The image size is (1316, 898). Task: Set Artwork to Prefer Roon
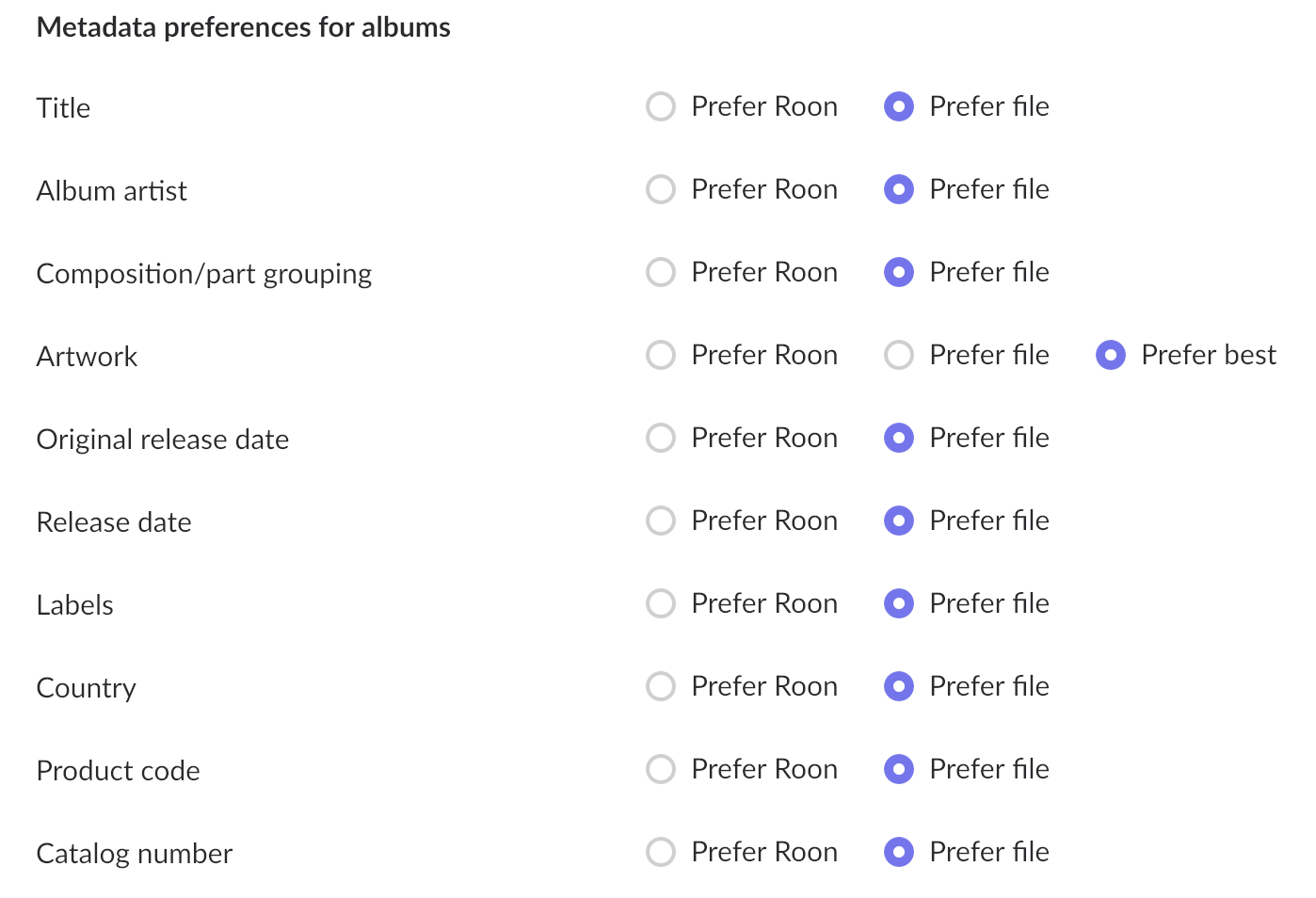[x=661, y=355]
